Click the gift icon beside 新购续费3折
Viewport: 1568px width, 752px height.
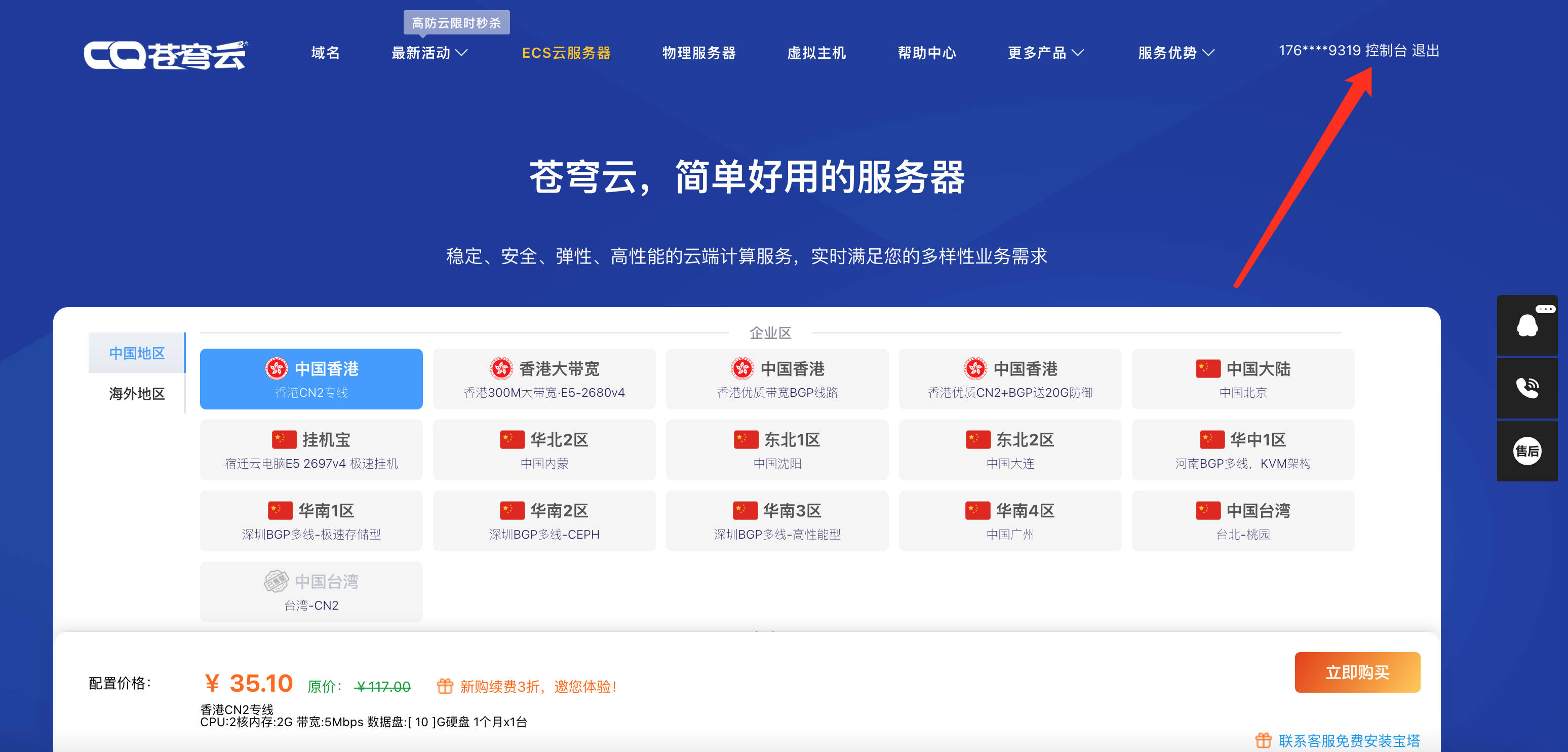click(x=445, y=686)
